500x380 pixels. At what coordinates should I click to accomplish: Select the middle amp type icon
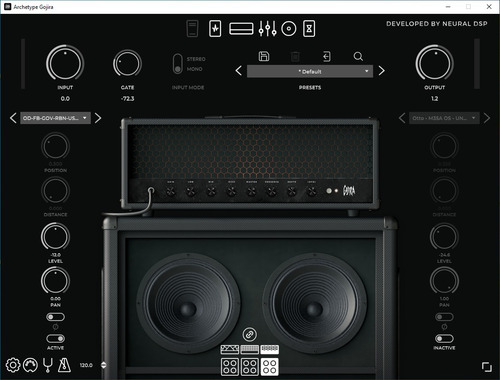(x=250, y=349)
